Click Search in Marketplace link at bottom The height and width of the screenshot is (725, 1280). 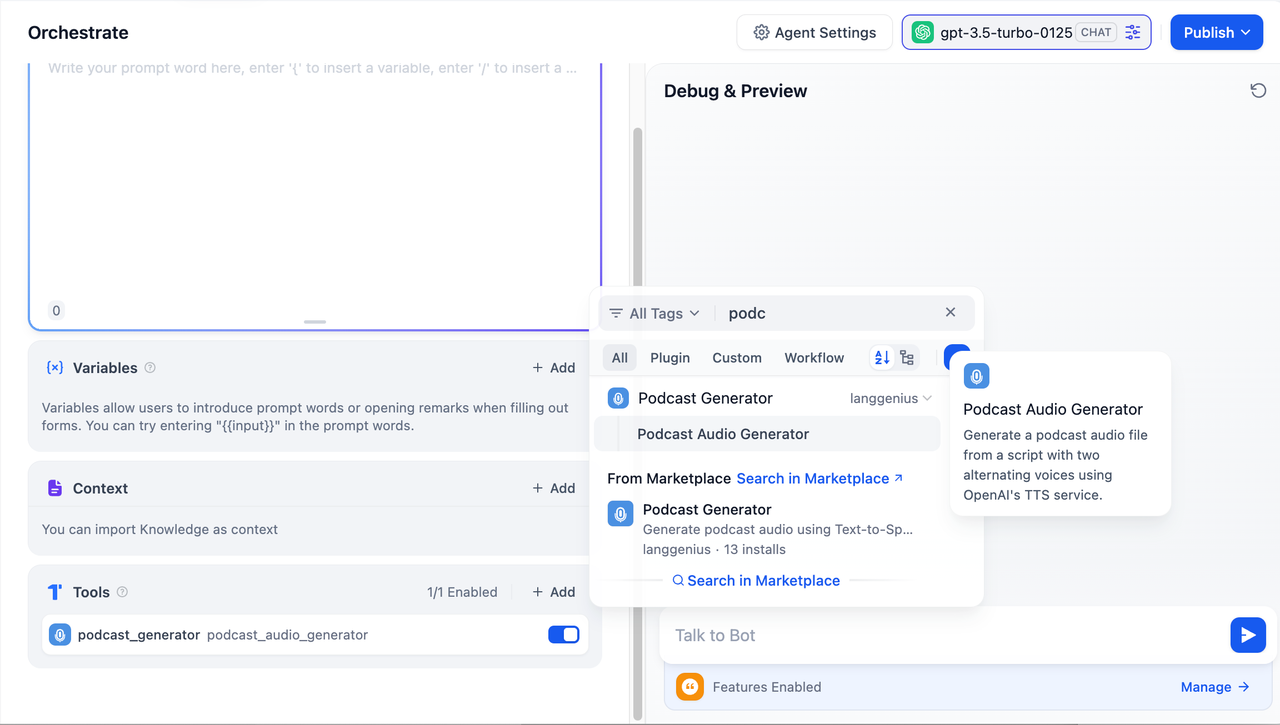(763, 580)
